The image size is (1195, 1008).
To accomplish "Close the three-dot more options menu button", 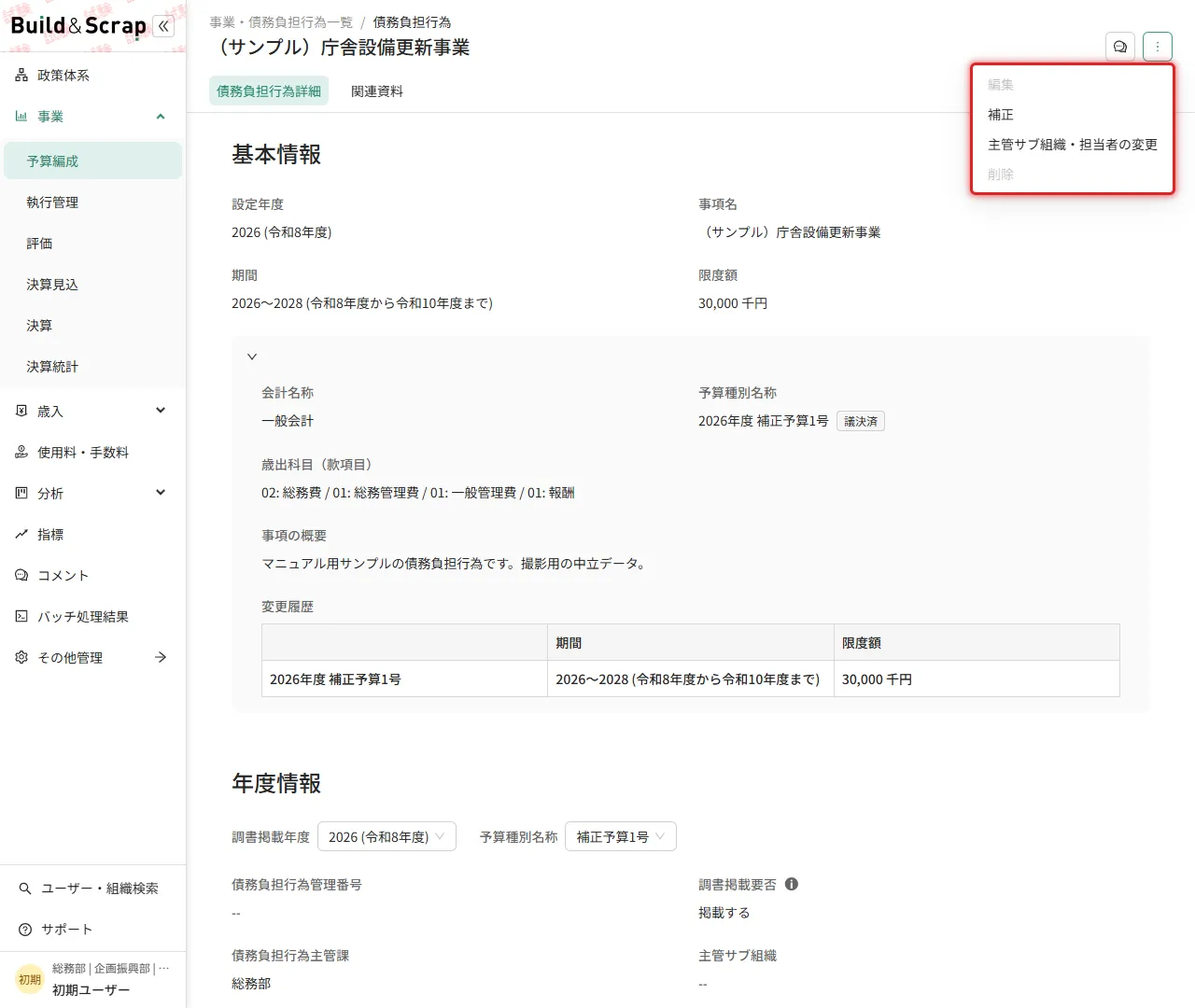I will [1158, 47].
